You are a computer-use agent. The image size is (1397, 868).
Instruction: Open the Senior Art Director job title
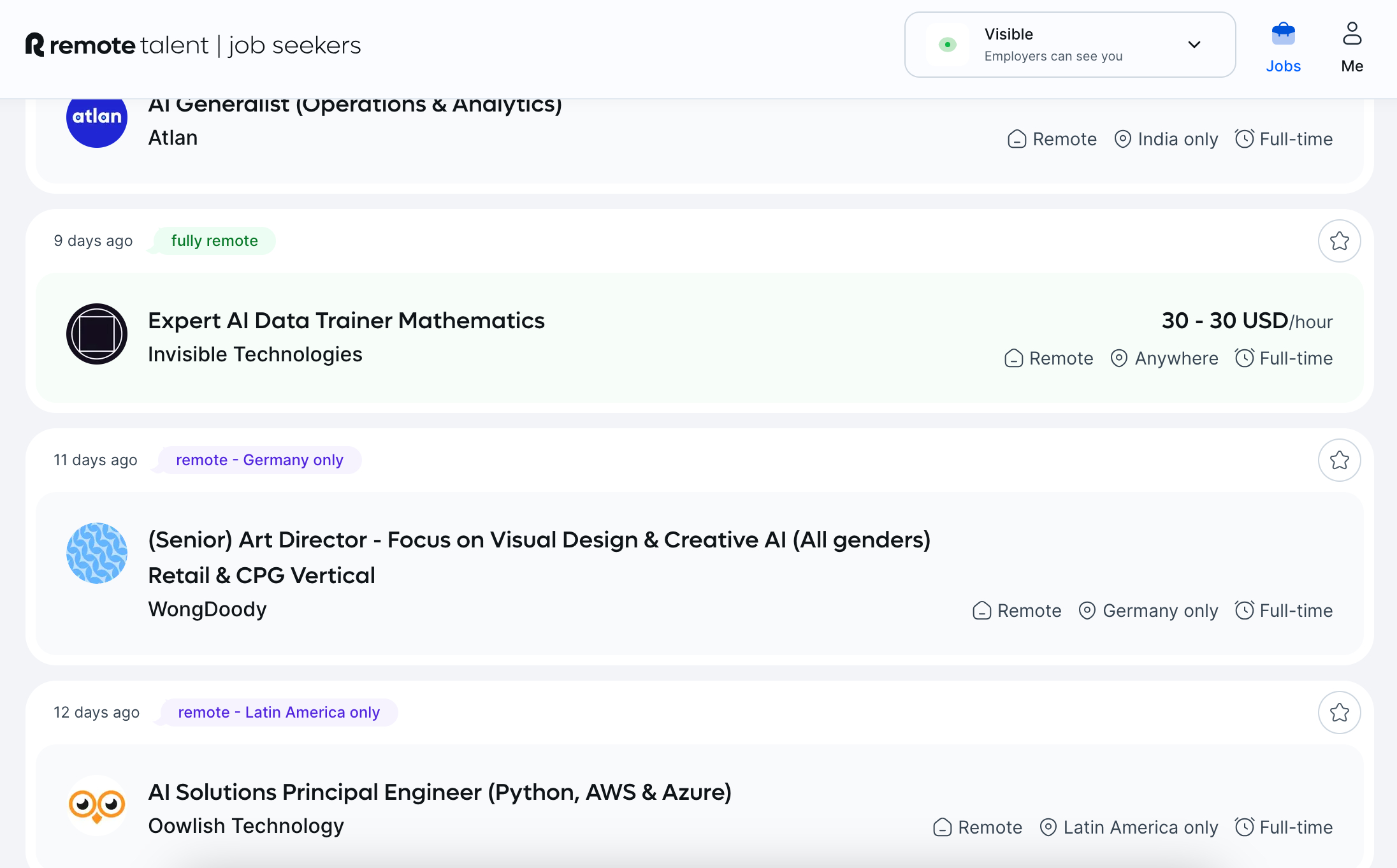tap(539, 557)
